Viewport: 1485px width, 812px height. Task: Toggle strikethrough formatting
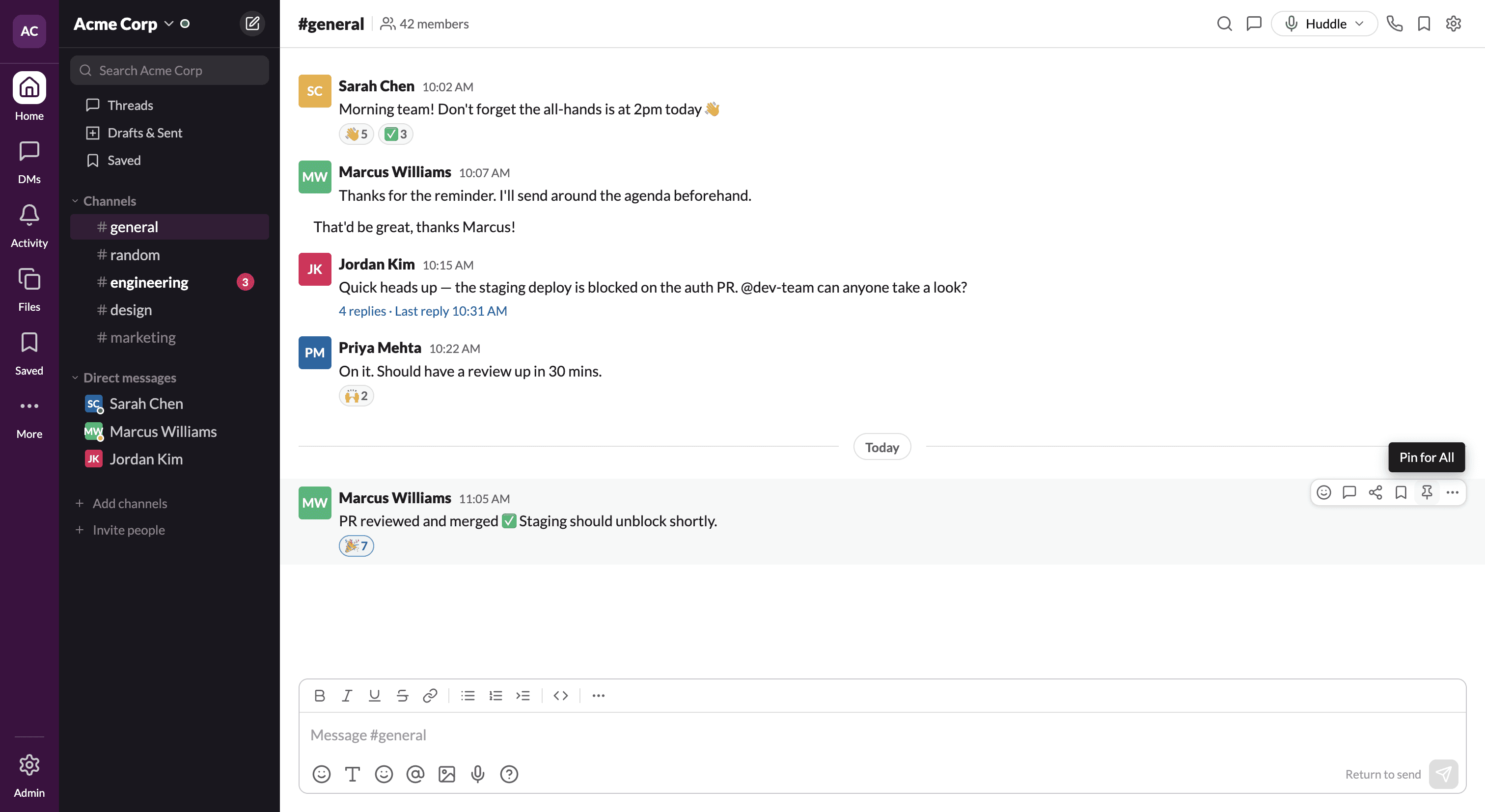pyautogui.click(x=402, y=696)
